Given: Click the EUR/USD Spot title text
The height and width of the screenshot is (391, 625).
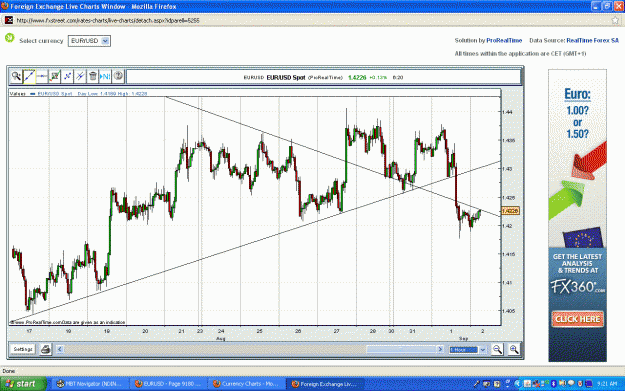Looking at the screenshot, I should pos(286,78).
